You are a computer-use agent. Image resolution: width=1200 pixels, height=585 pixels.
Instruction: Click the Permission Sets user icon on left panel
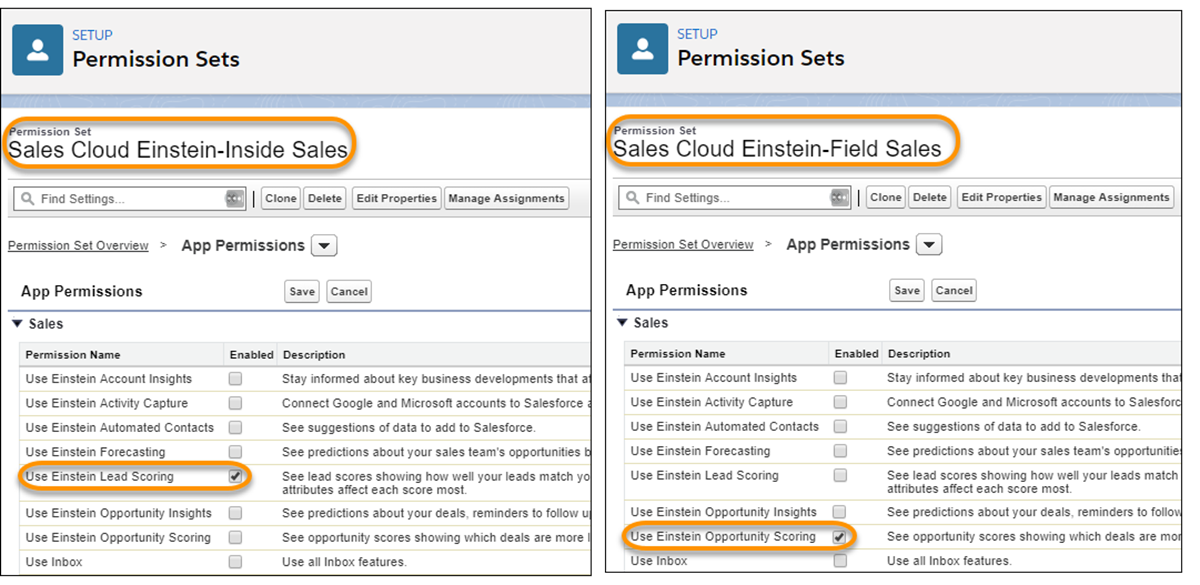(38, 49)
